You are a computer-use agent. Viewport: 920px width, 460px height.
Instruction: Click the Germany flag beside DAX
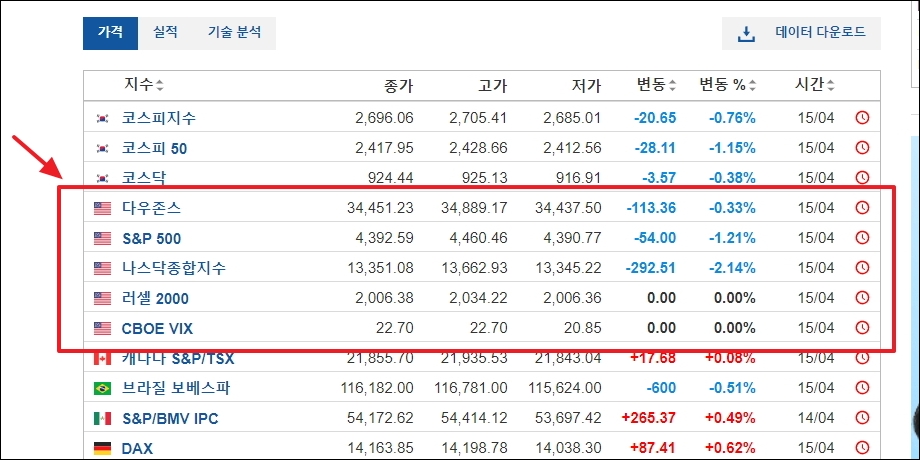point(102,449)
